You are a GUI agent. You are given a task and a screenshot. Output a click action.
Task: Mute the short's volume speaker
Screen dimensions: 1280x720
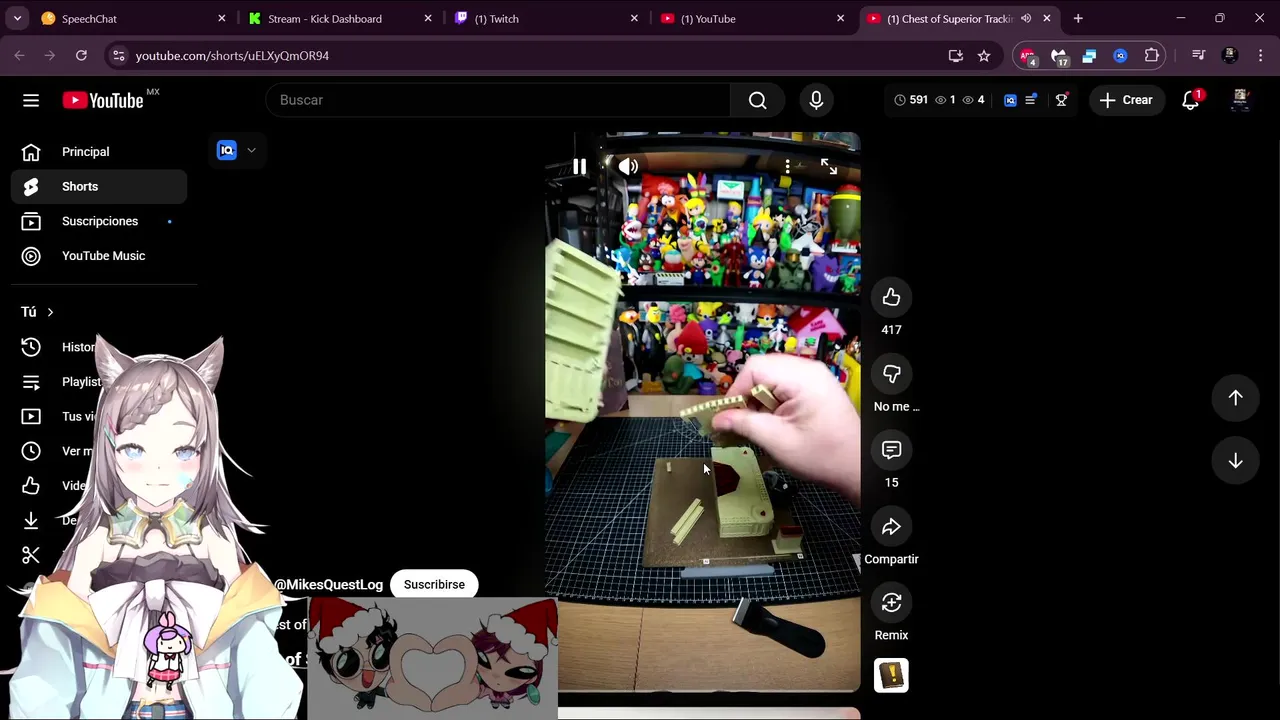(x=628, y=167)
